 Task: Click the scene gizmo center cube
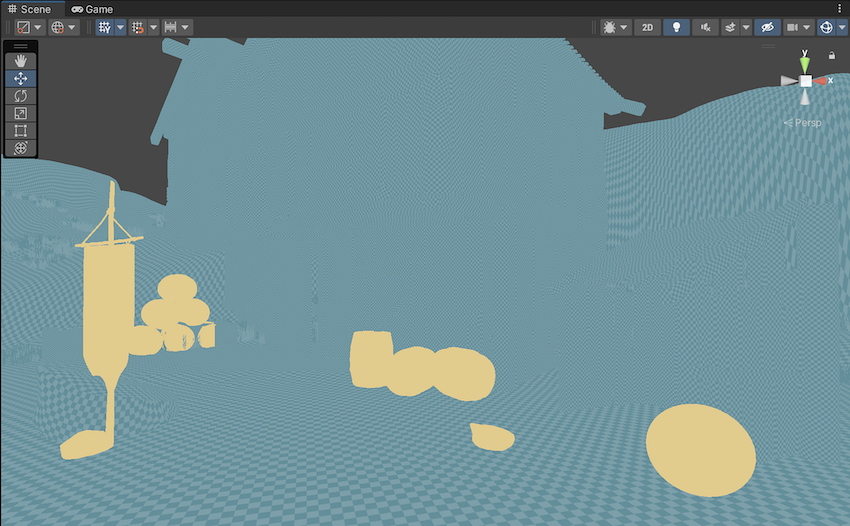(x=805, y=80)
